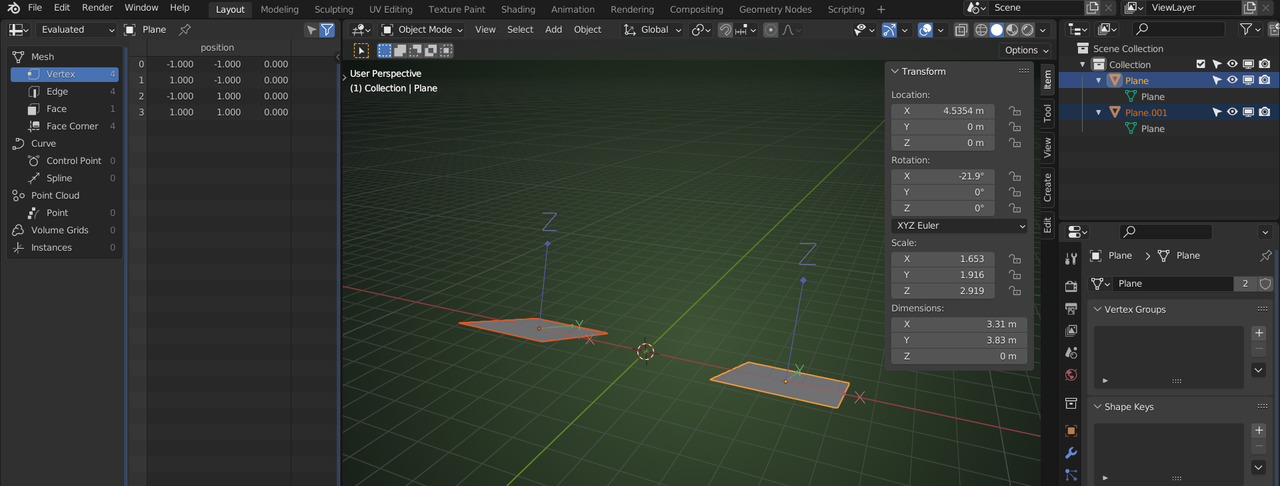Click the Options button in viewport
Viewport: 1280px width, 486px height.
click(x=1026, y=50)
